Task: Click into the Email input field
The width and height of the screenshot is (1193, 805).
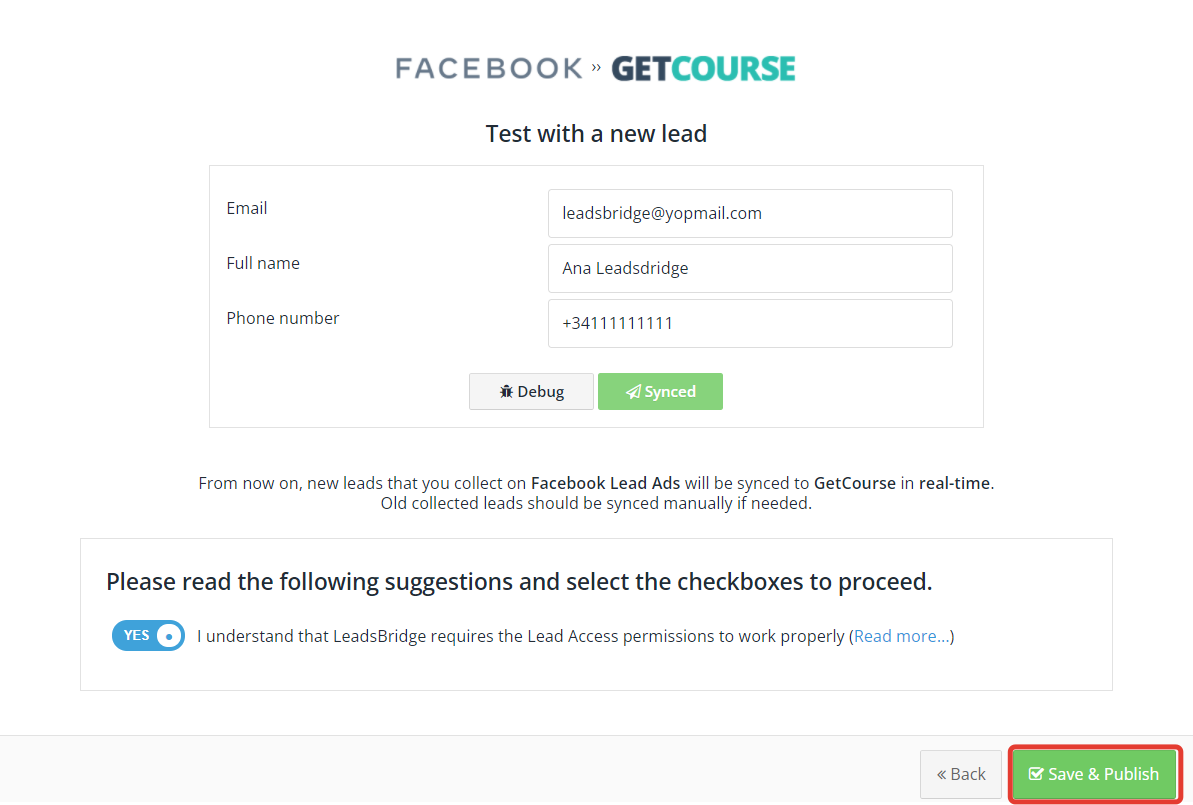Action: (750, 214)
